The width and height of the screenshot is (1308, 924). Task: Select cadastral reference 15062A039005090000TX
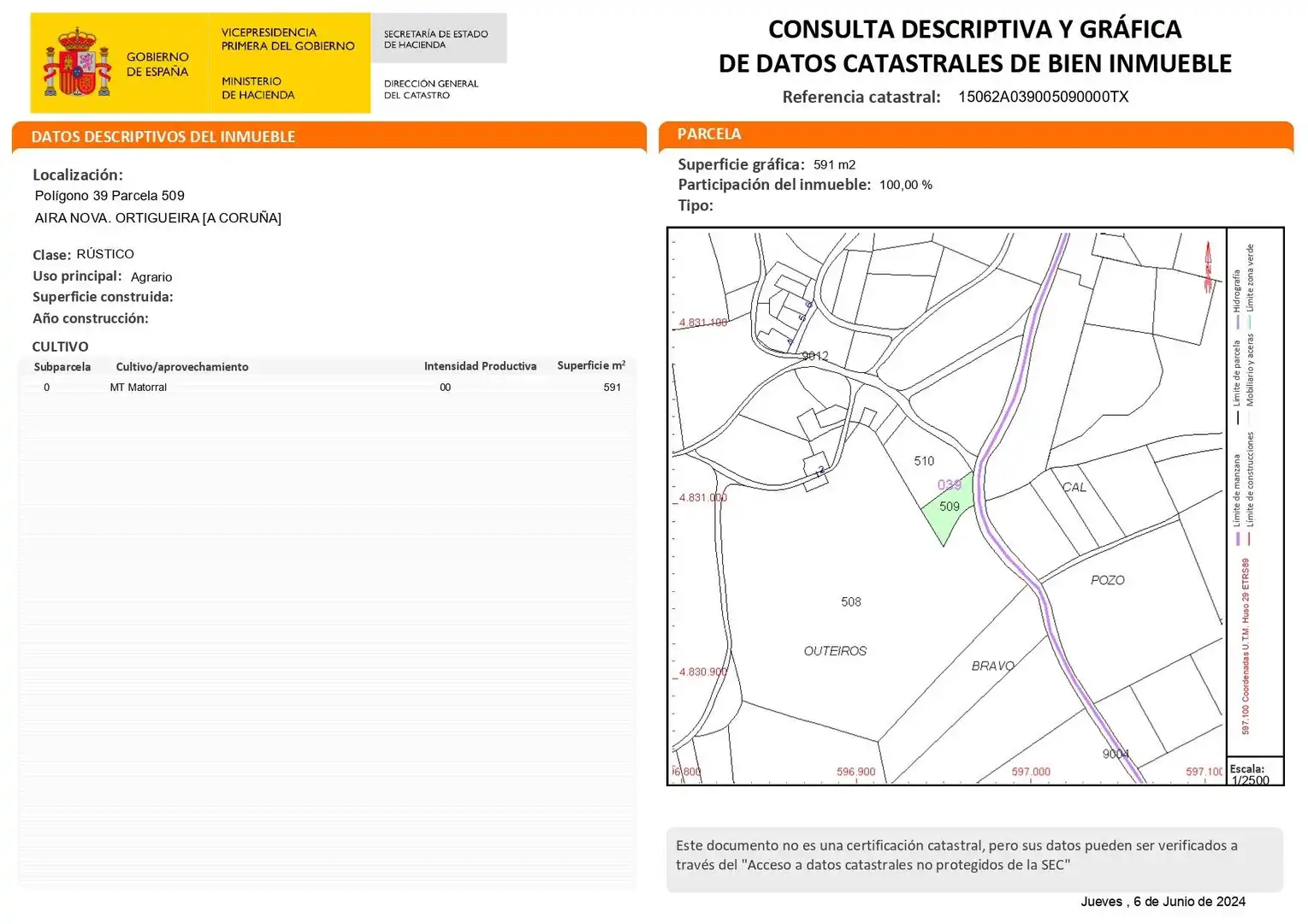pyautogui.click(x=1043, y=97)
